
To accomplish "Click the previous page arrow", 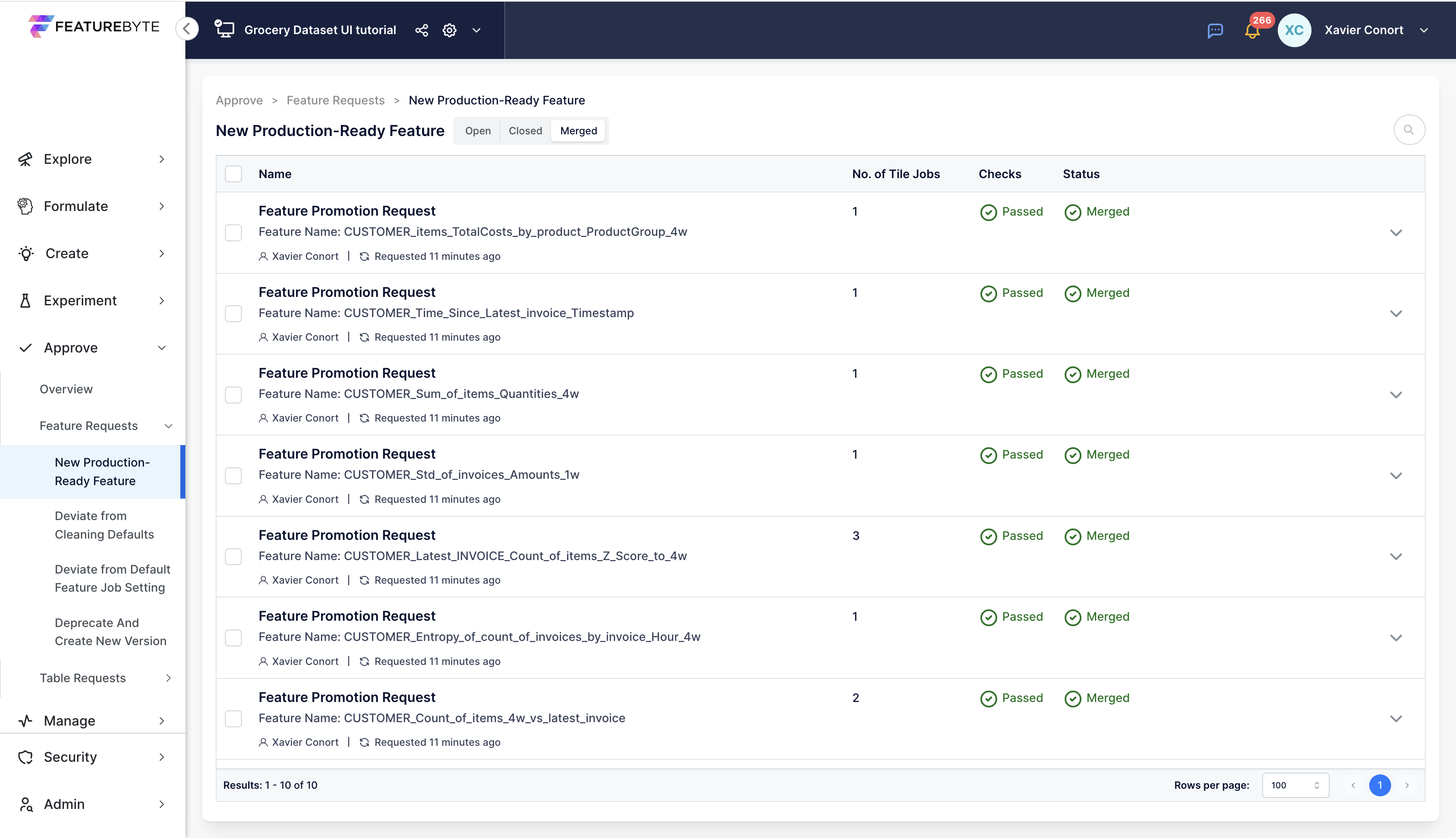I will click(x=1353, y=785).
